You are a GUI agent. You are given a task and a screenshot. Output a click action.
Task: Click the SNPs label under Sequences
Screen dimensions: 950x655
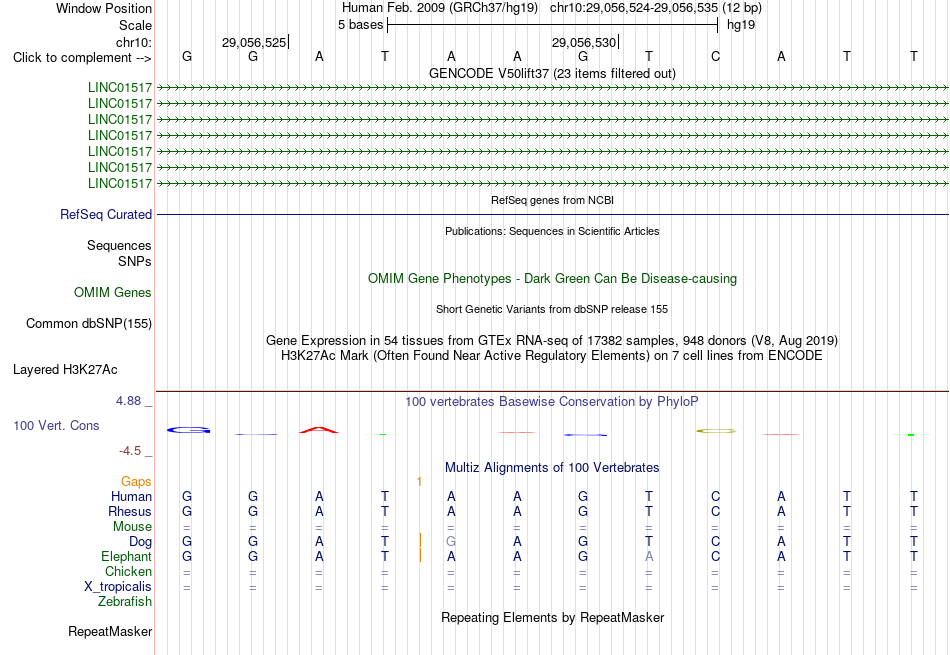point(135,261)
